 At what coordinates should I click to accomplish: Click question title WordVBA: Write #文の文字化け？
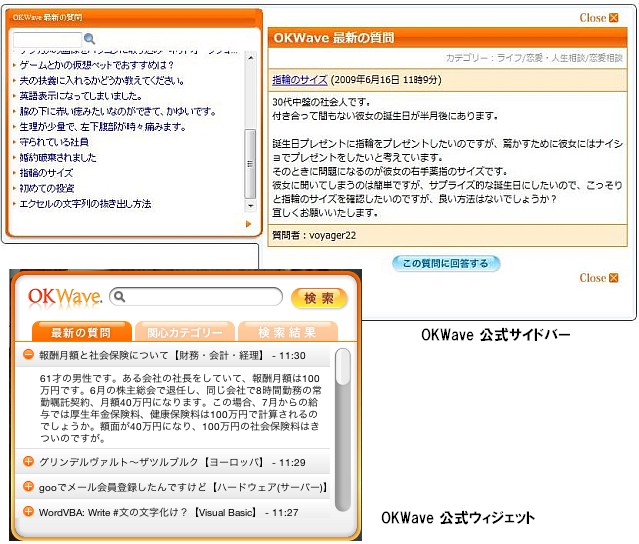click(112, 512)
